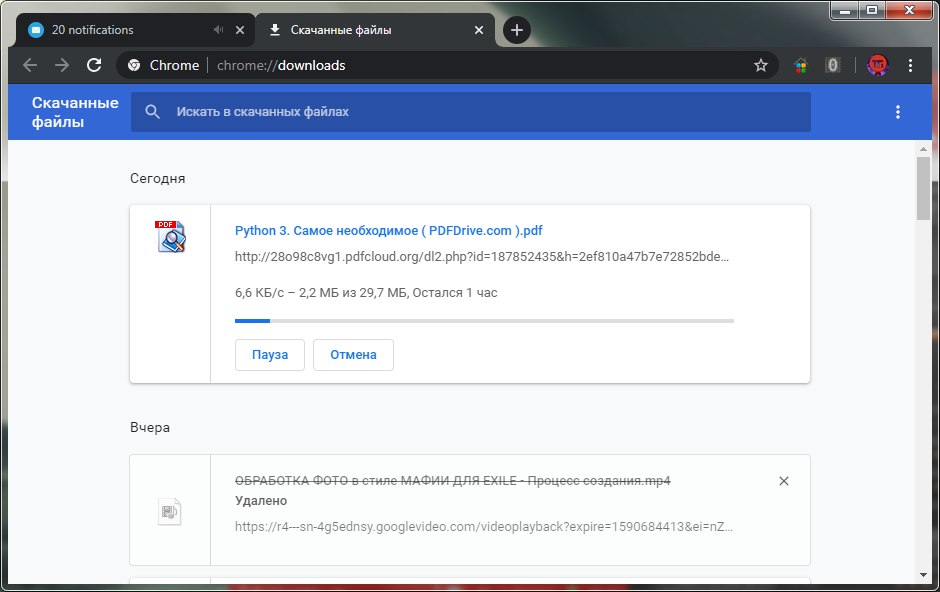Screen dimensions: 940x592
Task: Click the magnifier search icon in blue bar
Action: [152, 112]
